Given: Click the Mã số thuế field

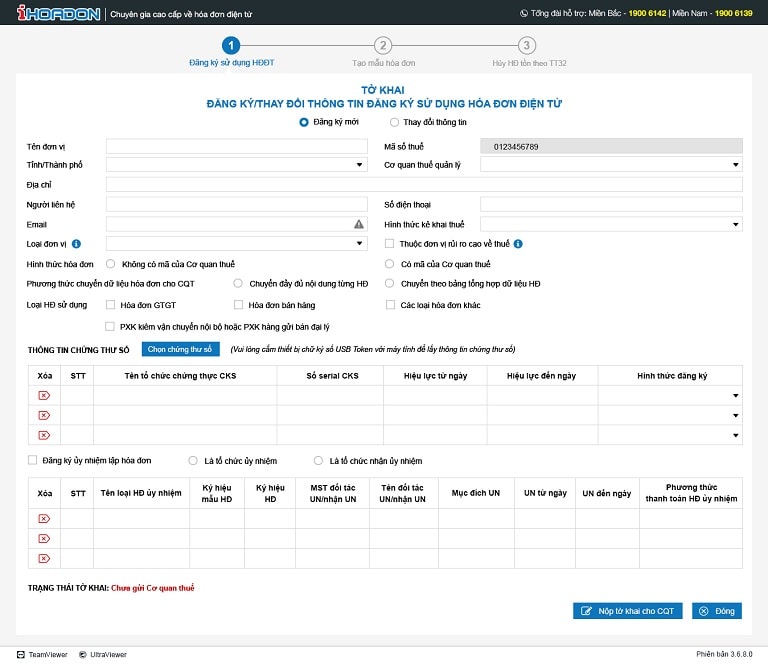Looking at the screenshot, I should pos(611,146).
